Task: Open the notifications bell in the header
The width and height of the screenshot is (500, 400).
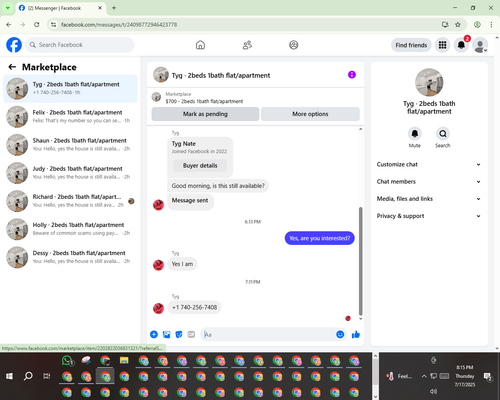Action: pos(461,45)
